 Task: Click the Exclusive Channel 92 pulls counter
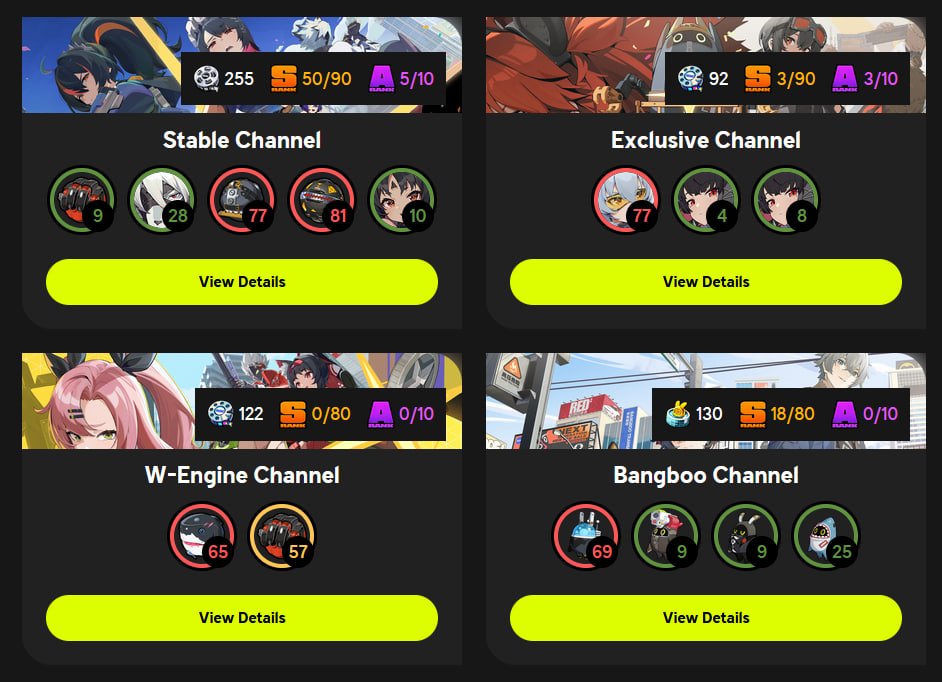pos(703,78)
